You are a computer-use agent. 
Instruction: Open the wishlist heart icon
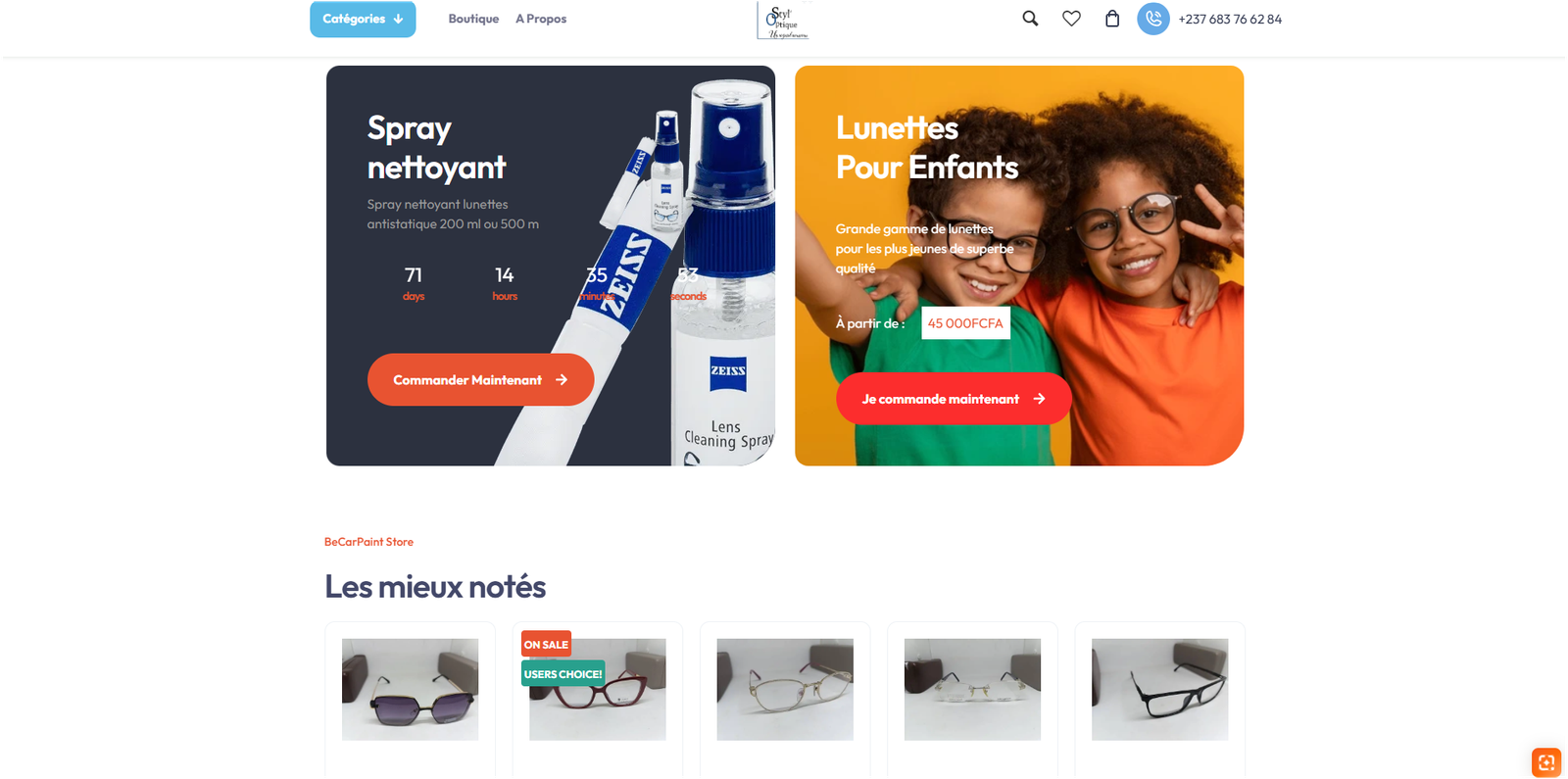[1071, 19]
